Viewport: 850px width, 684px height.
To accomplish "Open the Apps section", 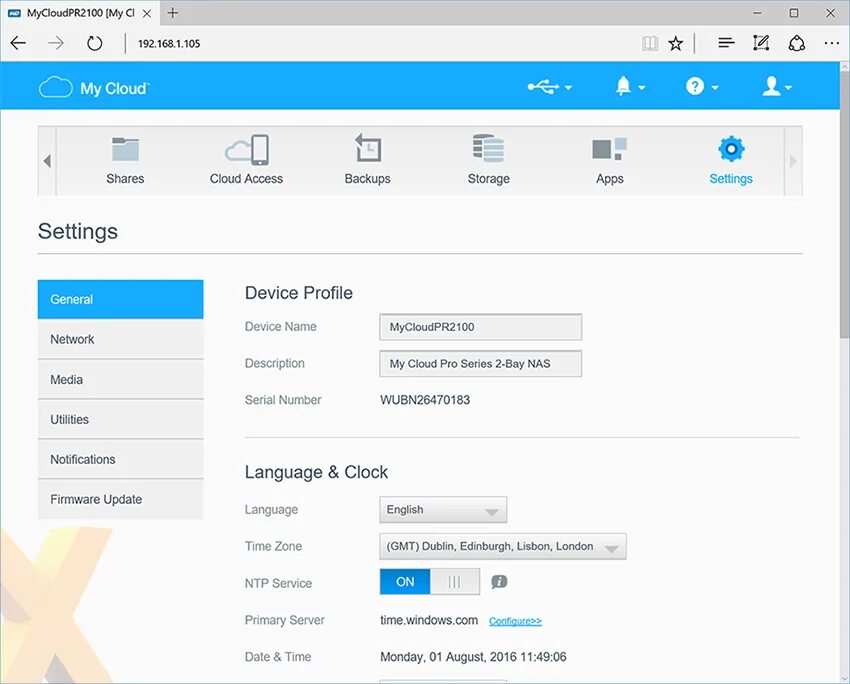I will pos(609,160).
